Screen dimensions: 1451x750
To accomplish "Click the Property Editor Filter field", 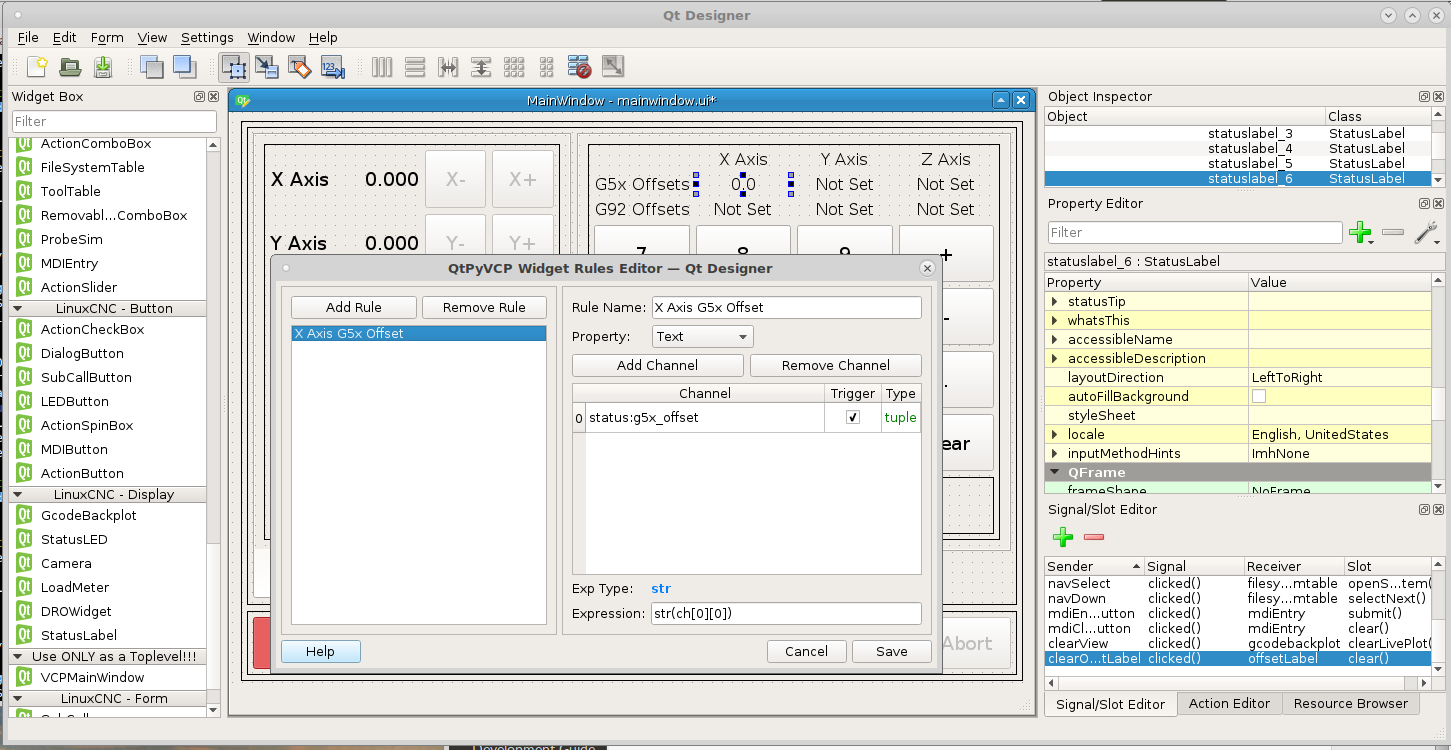I will pos(1195,233).
